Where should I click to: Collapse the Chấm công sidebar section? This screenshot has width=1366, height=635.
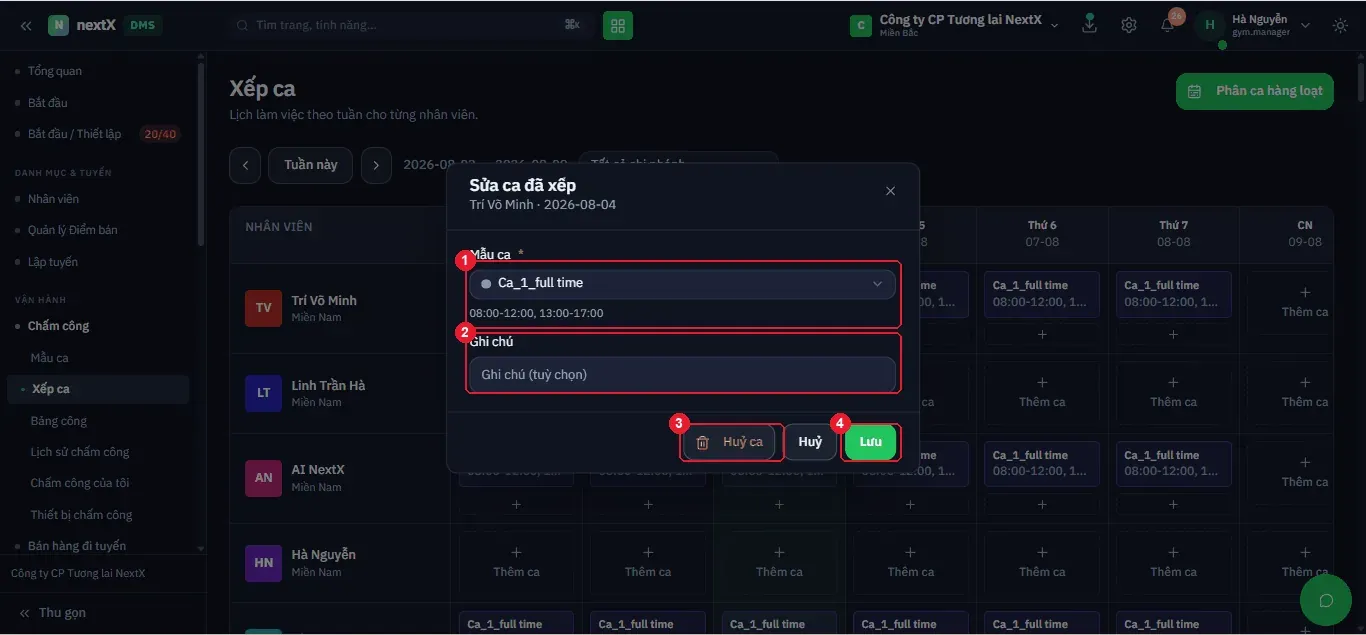tap(58, 326)
